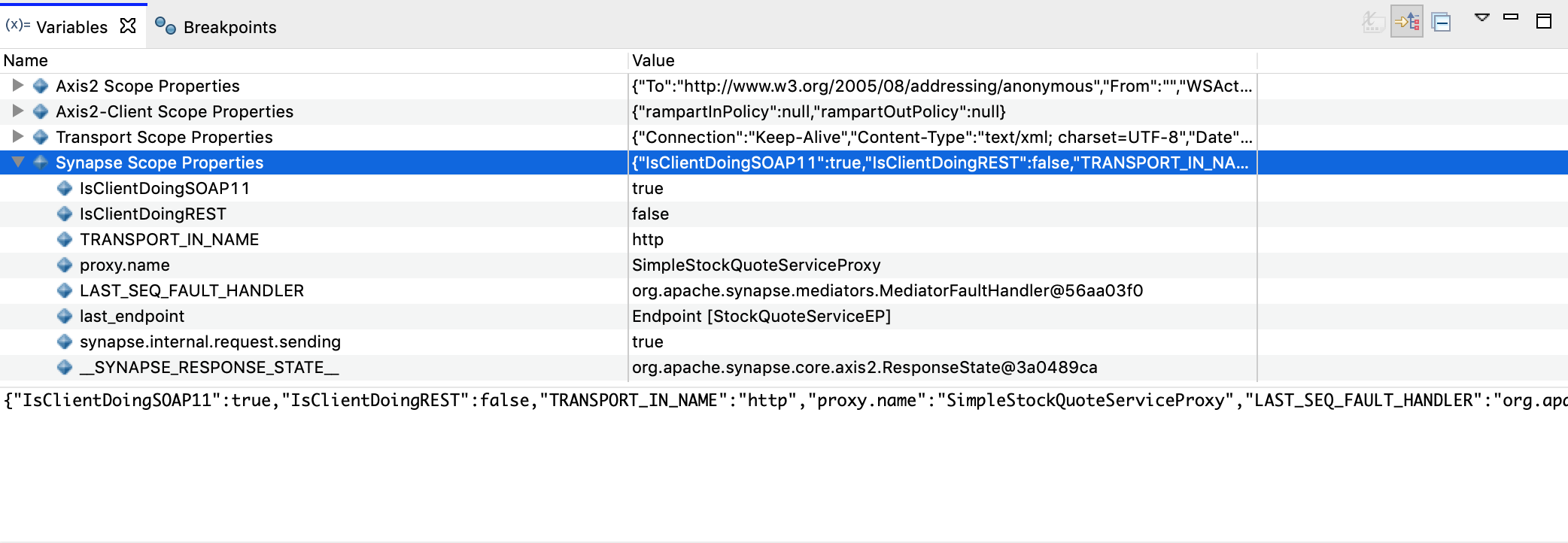Click the LAST_SEQ_FAULT_HANDLER variable icon
Image resolution: width=1568 pixels, height=543 pixels.
click(x=65, y=290)
